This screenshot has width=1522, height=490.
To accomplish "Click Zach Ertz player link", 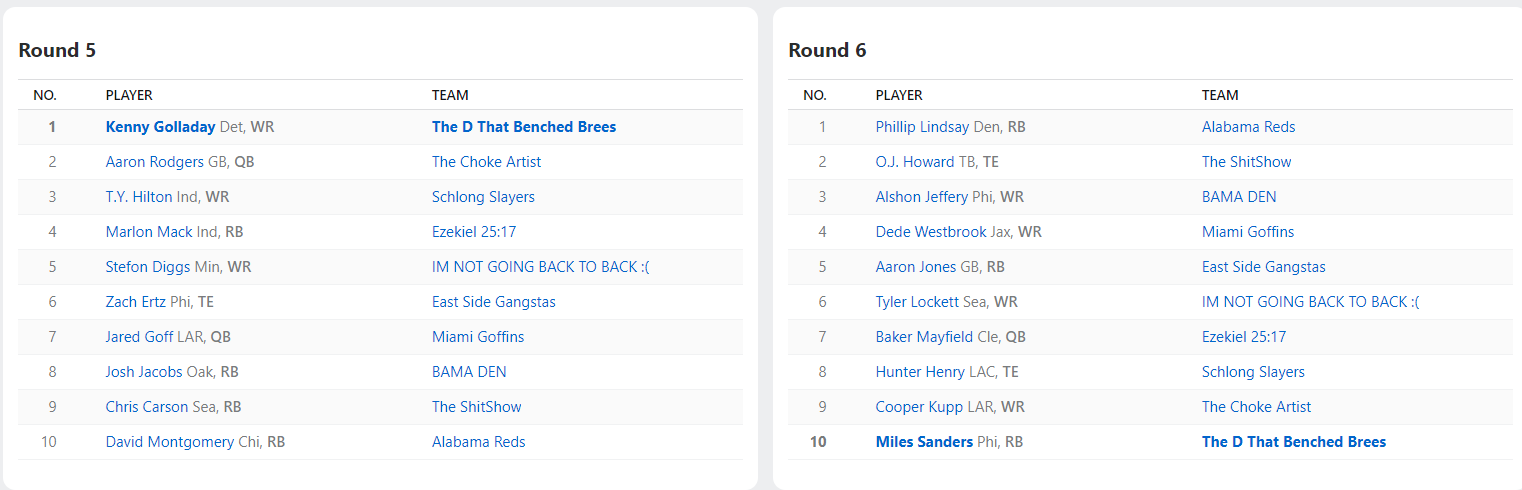I will tap(135, 302).
